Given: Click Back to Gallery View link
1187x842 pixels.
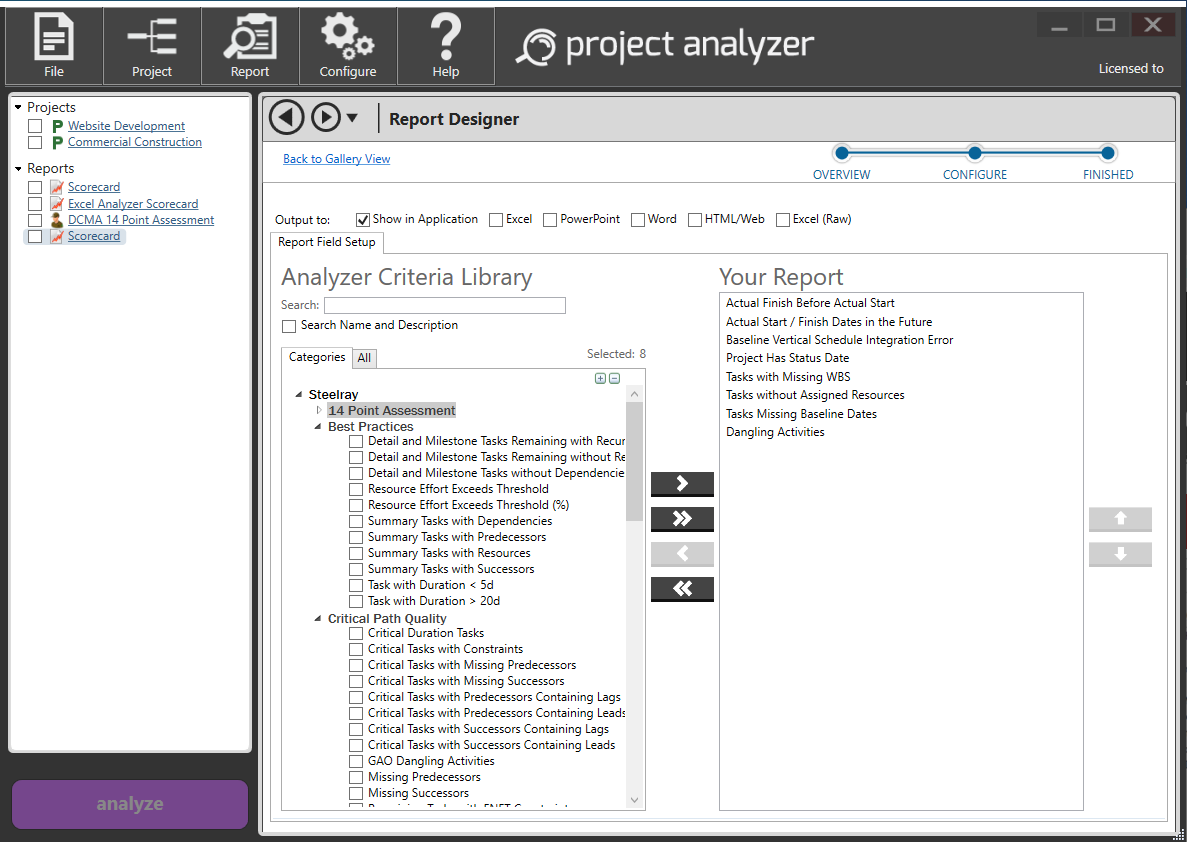Looking at the screenshot, I should 336,159.
